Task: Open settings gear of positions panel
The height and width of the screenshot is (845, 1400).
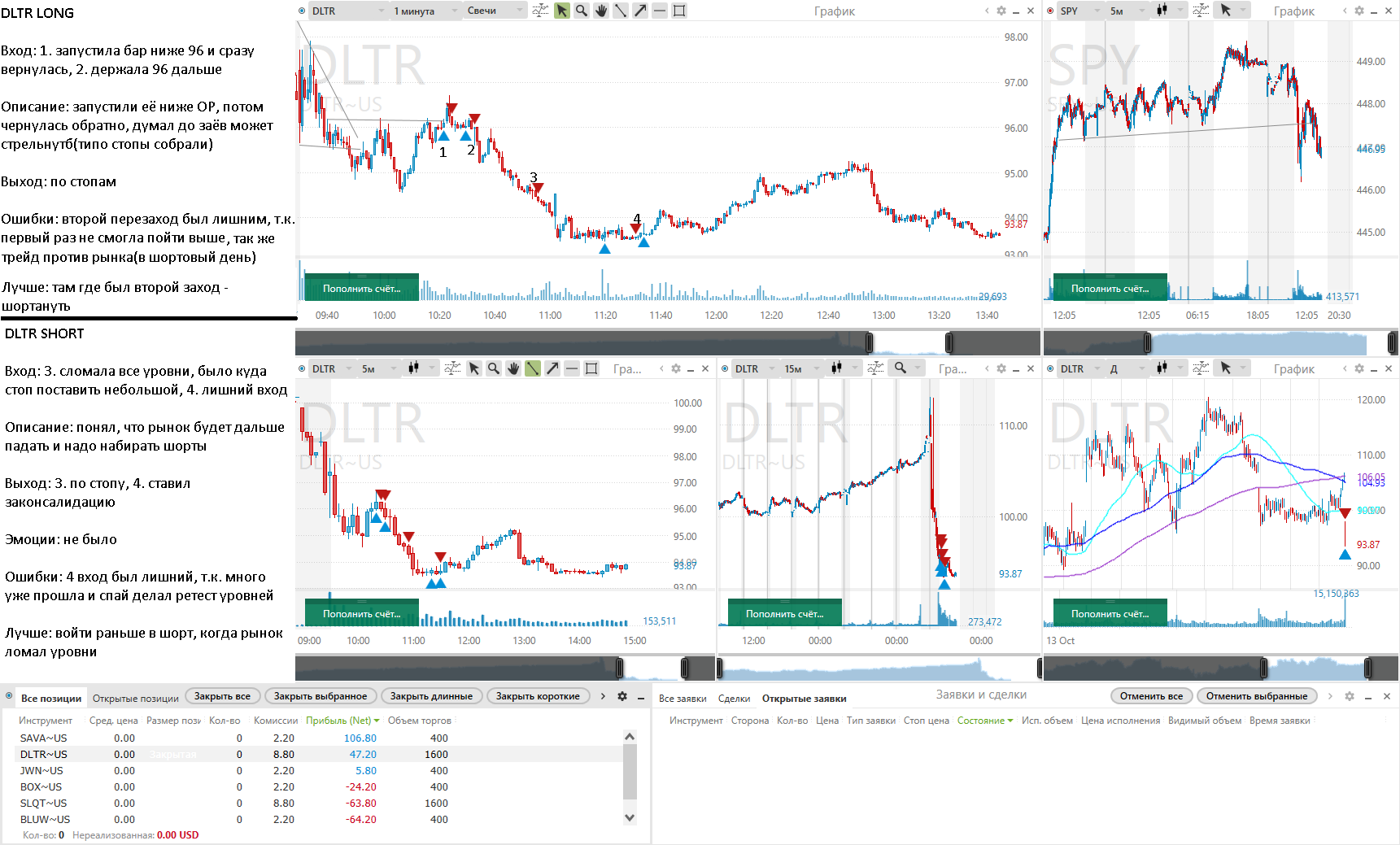Action: coord(622,696)
